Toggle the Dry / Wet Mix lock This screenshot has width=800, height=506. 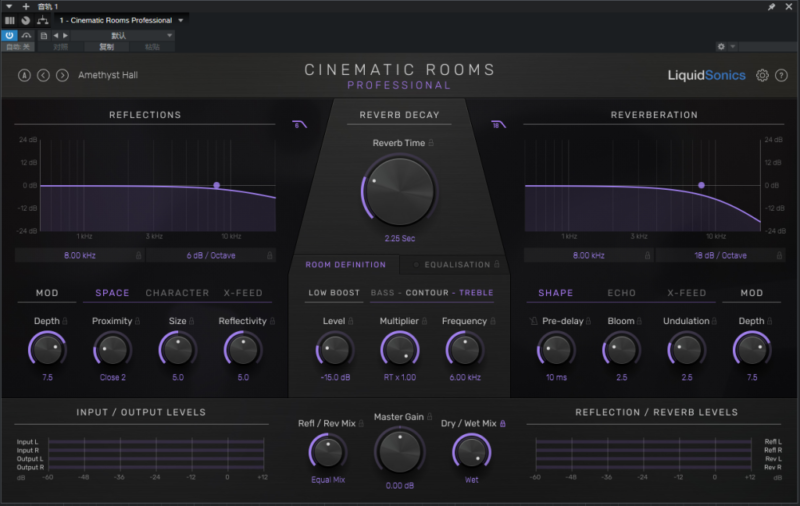pos(503,423)
